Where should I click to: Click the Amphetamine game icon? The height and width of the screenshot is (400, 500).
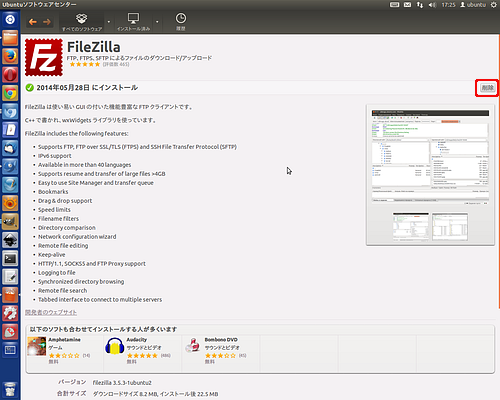point(37,346)
